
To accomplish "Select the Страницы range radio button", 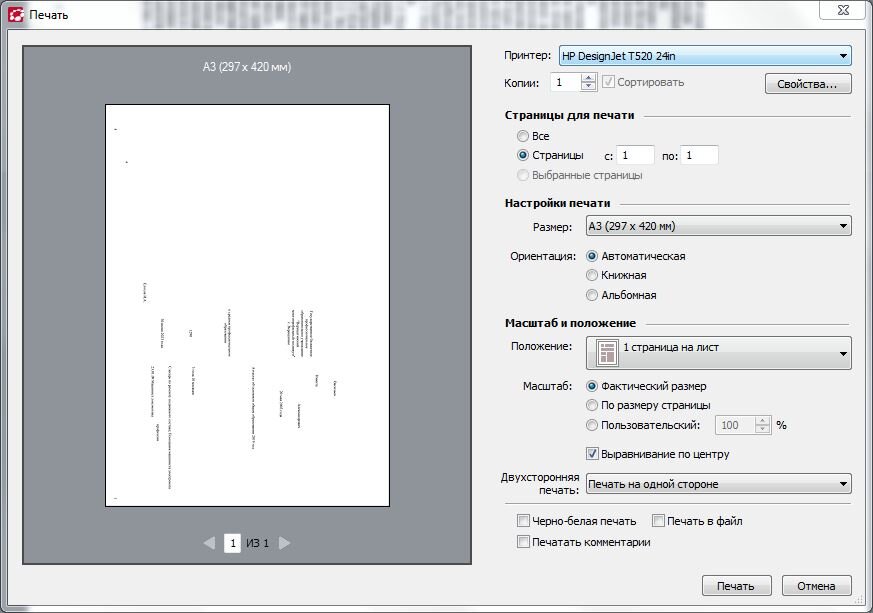I will click(523, 155).
